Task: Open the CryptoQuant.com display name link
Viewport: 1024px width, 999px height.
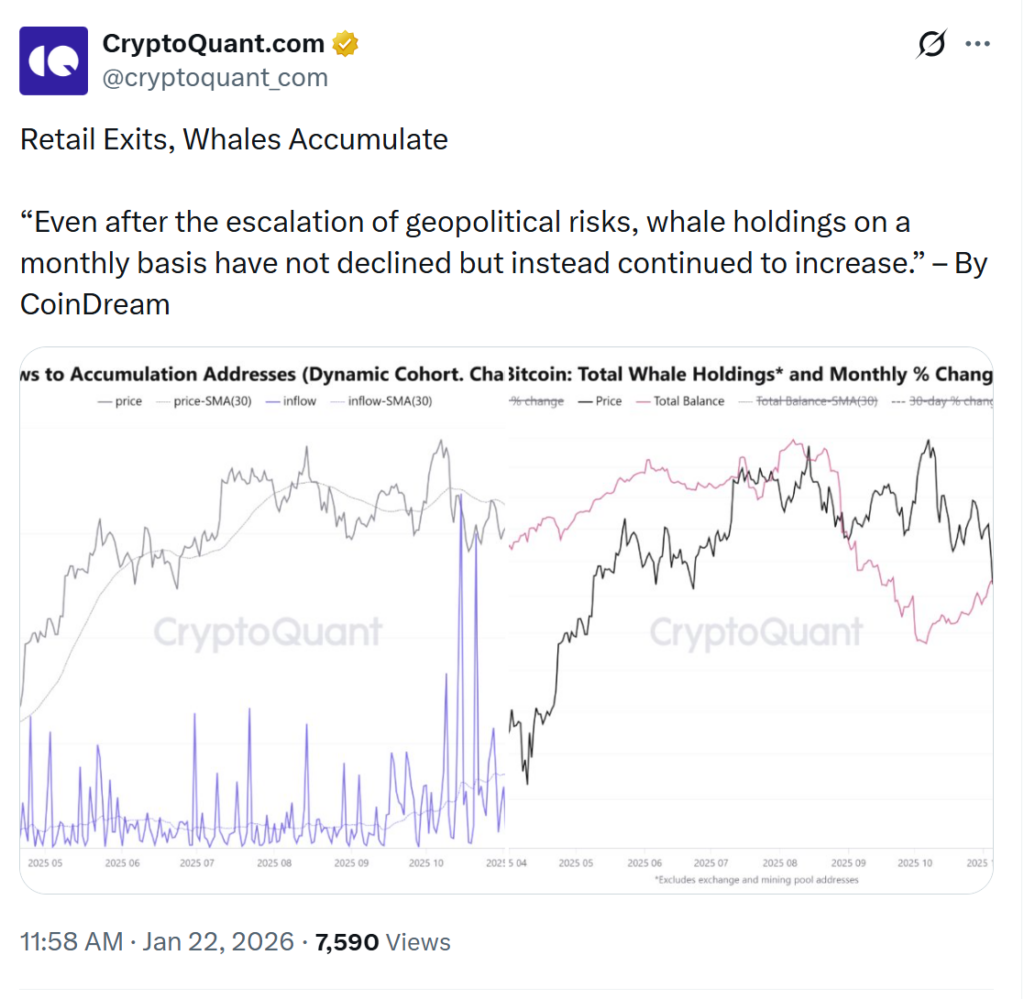Action: 213,45
